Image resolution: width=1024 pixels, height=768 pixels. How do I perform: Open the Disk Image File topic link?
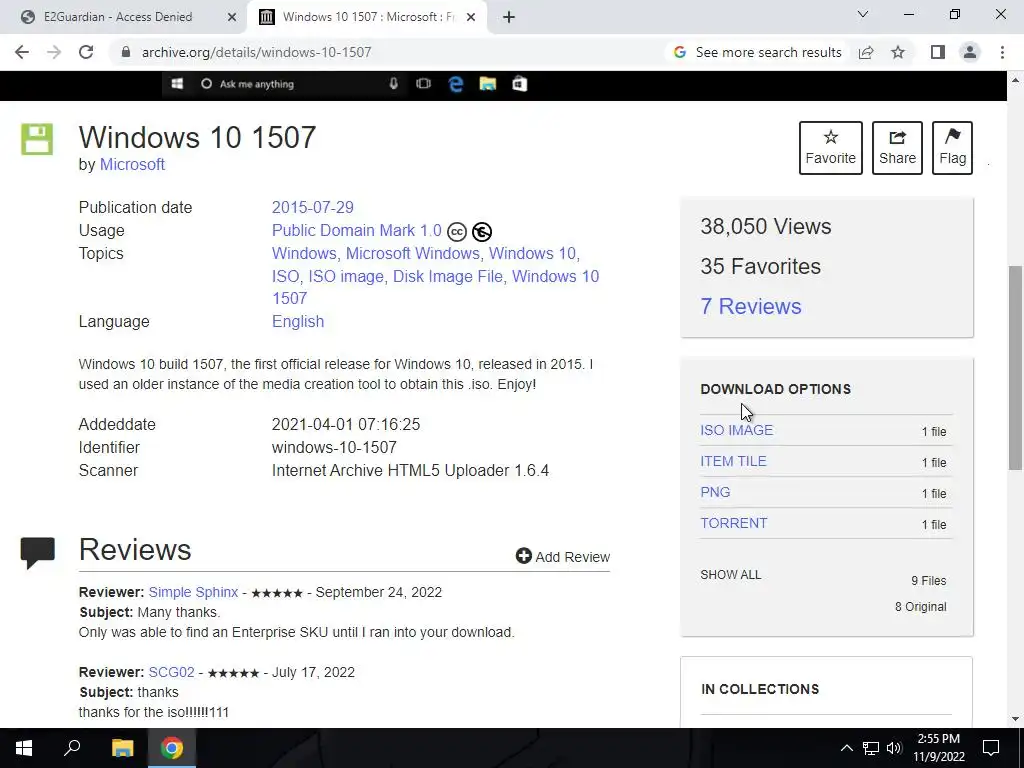[x=448, y=276]
